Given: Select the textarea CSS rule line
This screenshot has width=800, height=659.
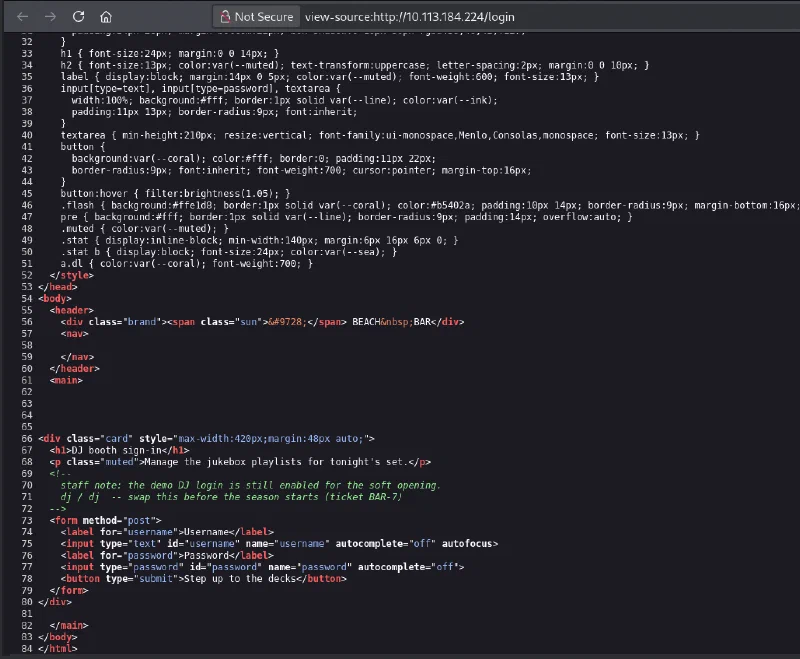Looking at the screenshot, I should pyautogui.click(x=380, y=135).
